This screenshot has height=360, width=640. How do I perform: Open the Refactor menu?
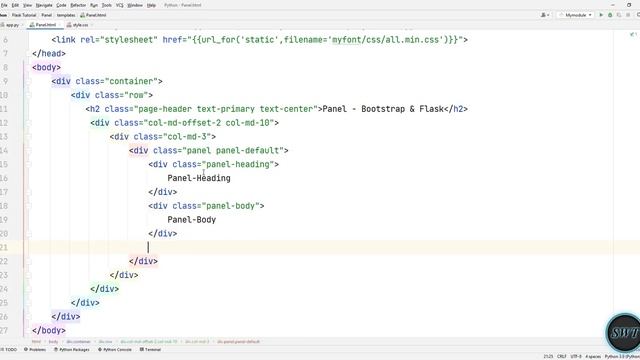(x=78, y=5)
